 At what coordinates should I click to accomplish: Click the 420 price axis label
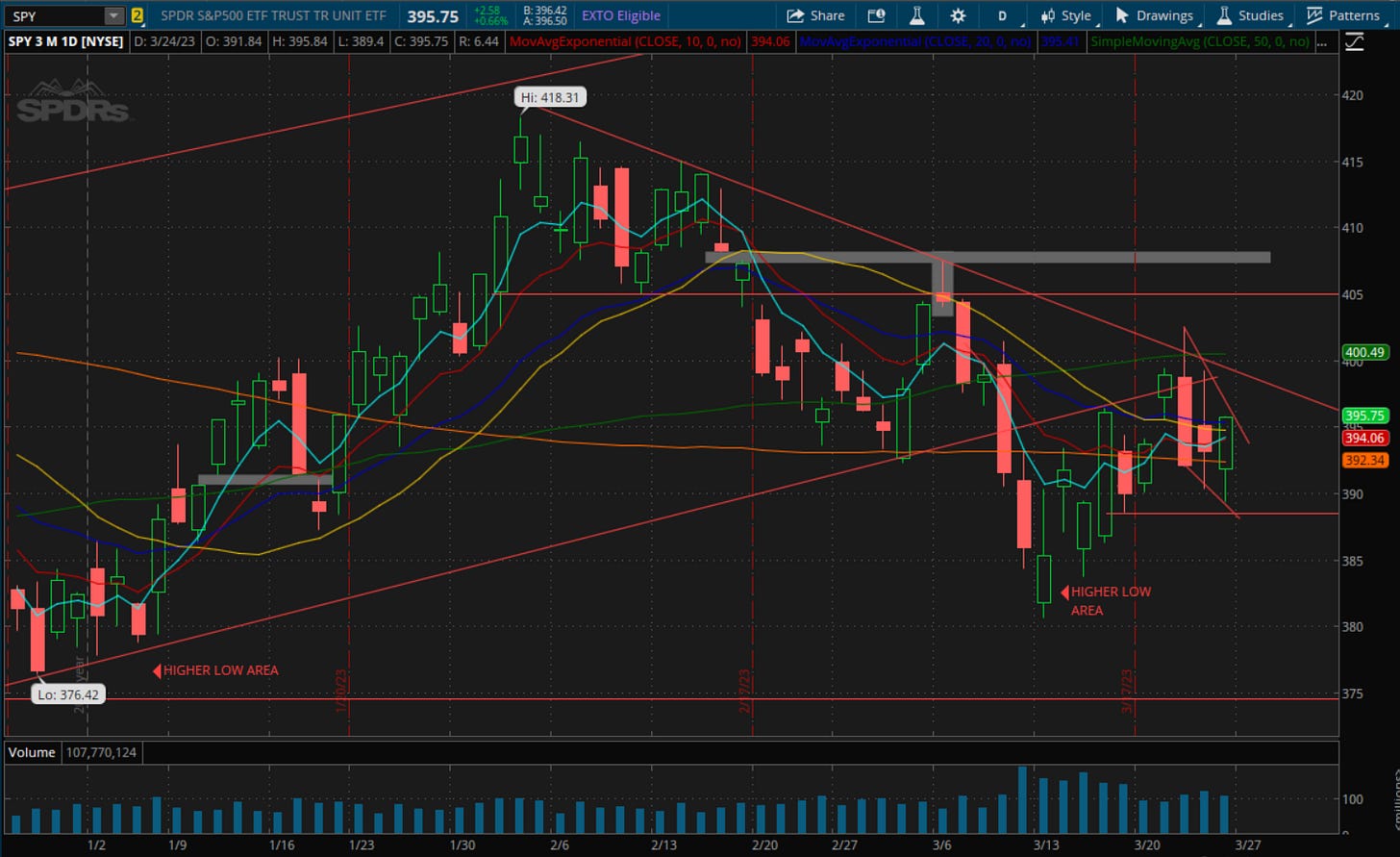pos(1353,95)
